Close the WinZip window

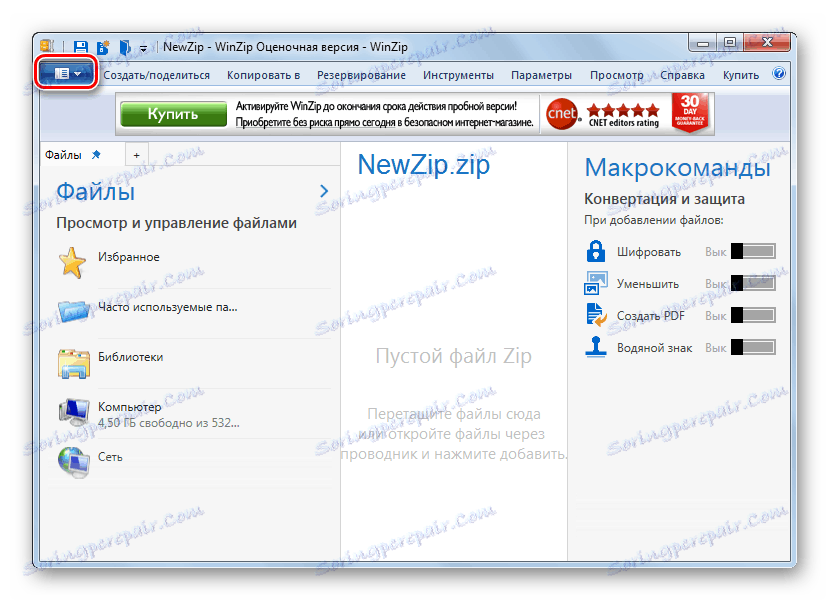pos(767,43)
